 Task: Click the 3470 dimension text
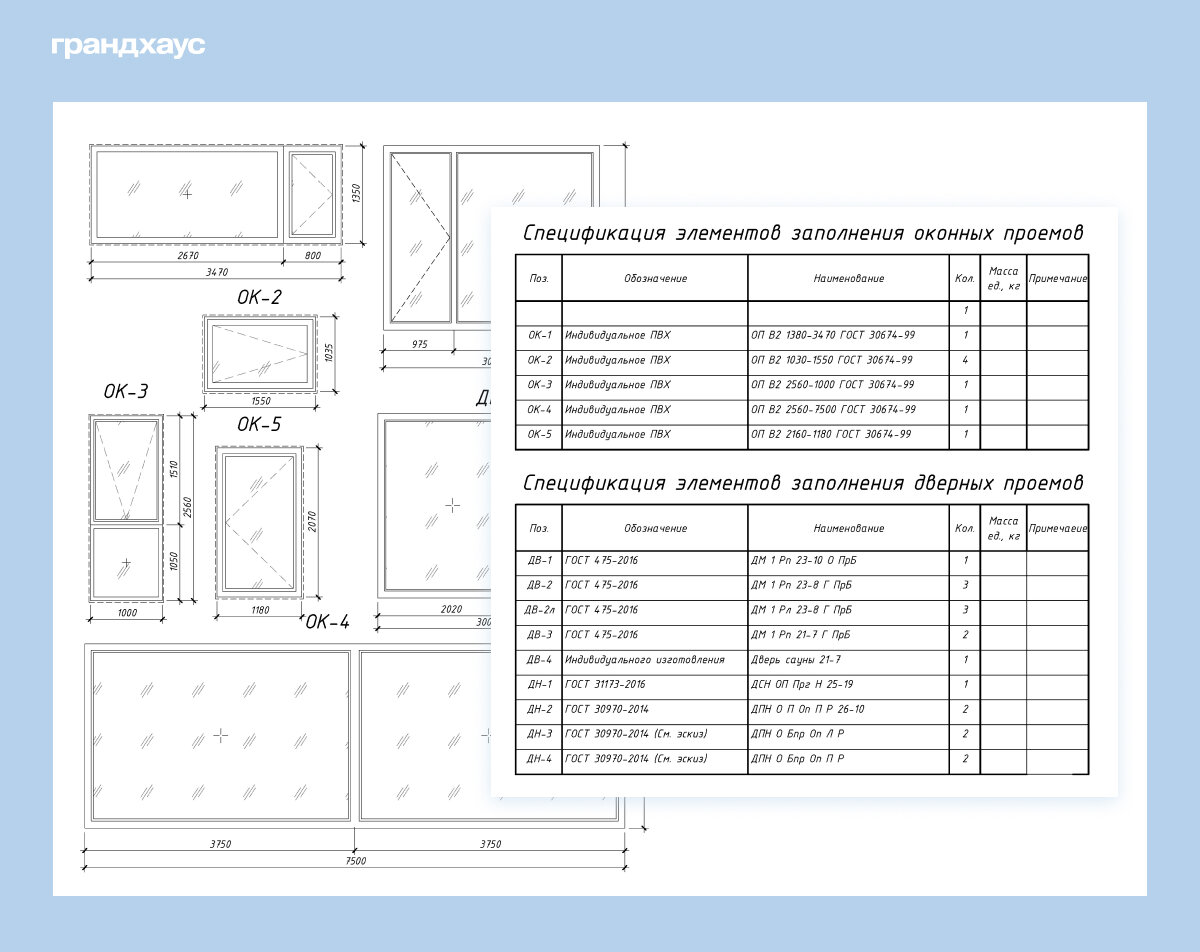pyautogui.click(x=216, y=272)
